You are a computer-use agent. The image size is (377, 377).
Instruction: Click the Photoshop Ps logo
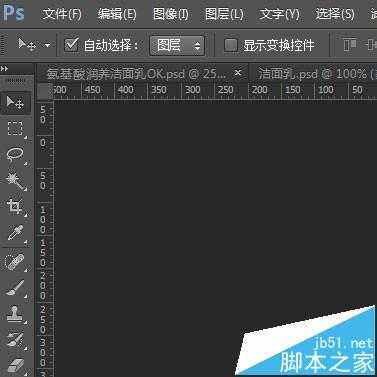click(x=14, y=13)
